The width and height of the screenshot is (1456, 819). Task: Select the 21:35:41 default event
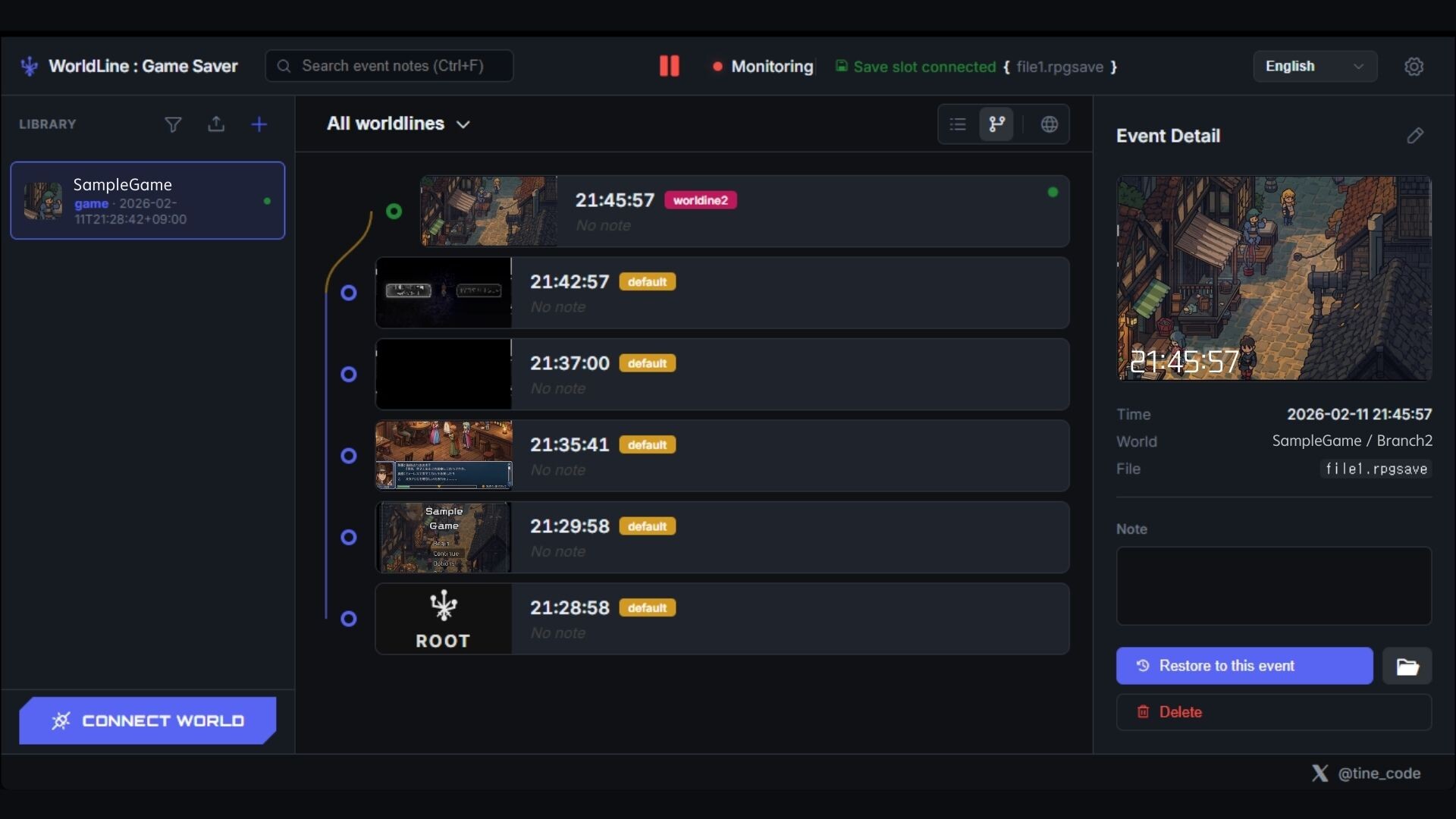click(x=722, y=456)
